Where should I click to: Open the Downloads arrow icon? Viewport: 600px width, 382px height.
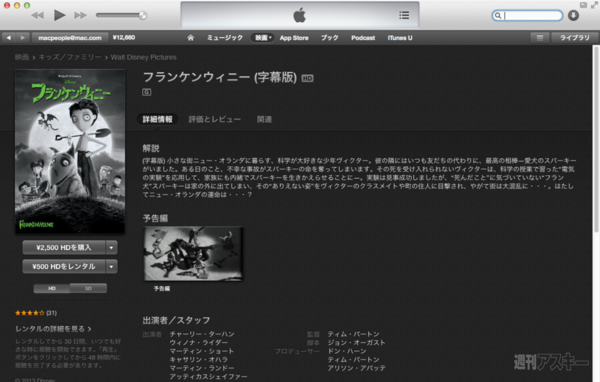pos(573,15)
